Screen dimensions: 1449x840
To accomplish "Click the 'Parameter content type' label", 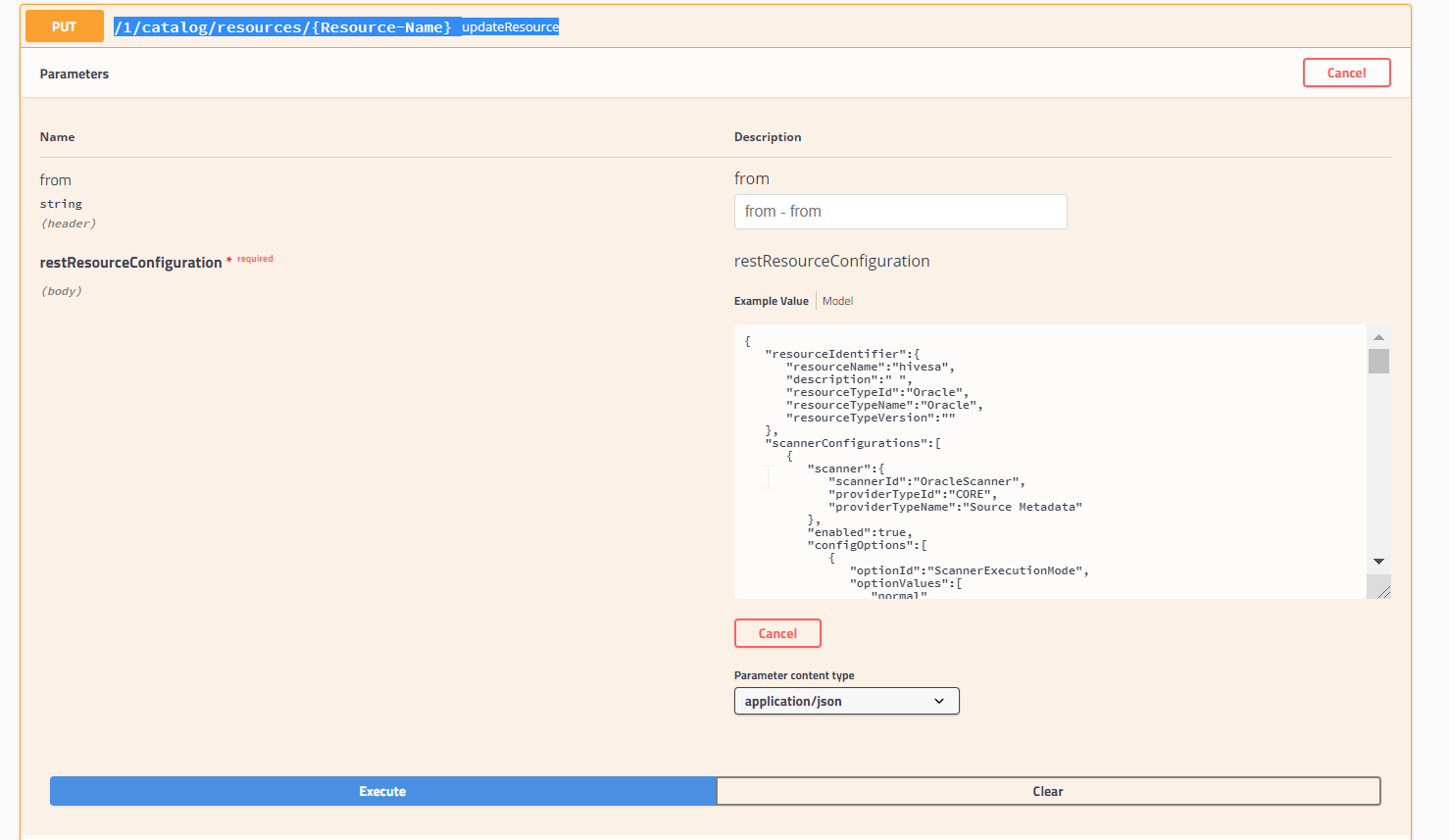I will tap(794, 675).
